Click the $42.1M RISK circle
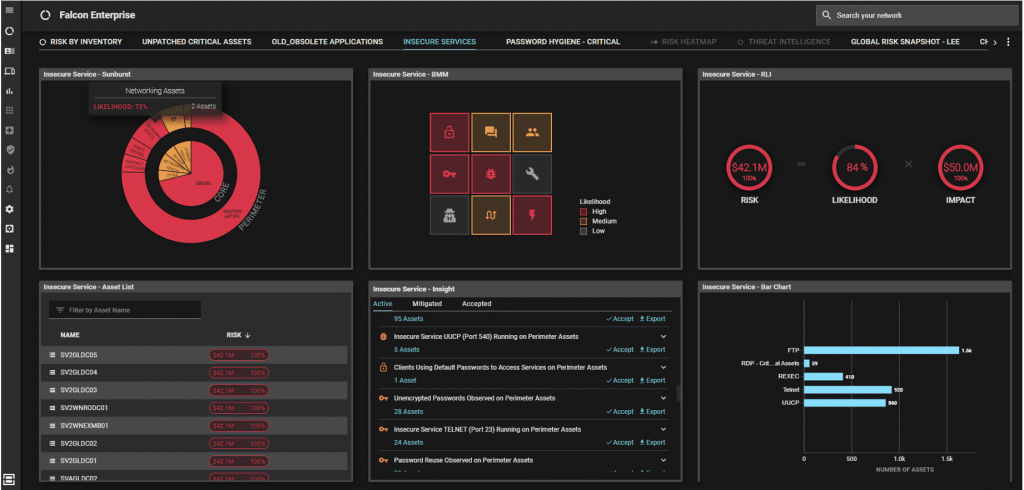The image size is (1024, 490). [749, 168]
